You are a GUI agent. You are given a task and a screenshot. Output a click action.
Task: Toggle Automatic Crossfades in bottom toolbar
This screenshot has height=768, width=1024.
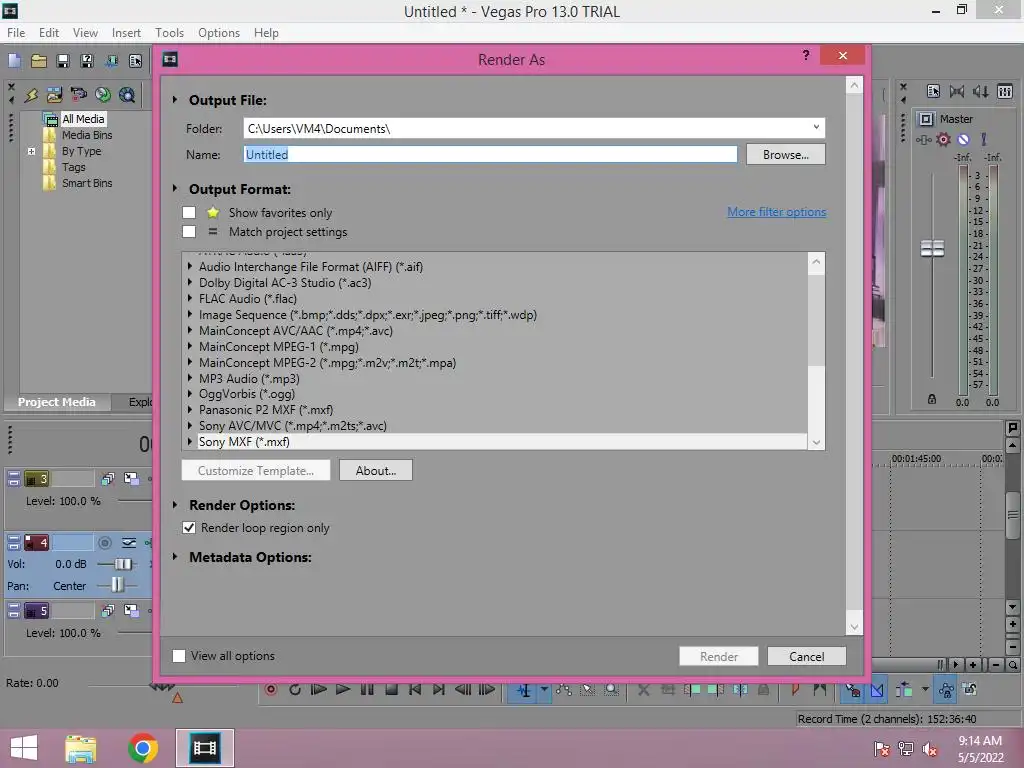pos(877,689)
